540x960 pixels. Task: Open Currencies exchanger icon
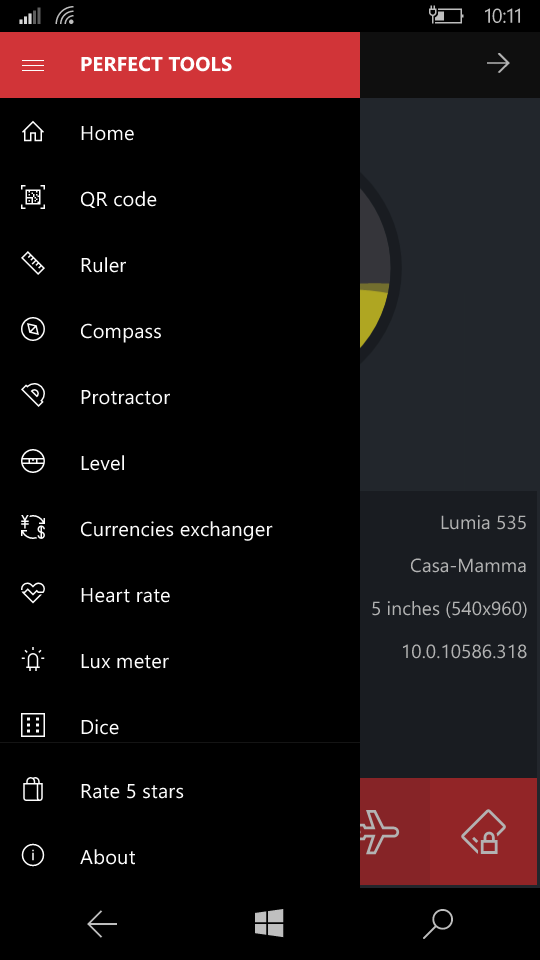tap(32, 528)
